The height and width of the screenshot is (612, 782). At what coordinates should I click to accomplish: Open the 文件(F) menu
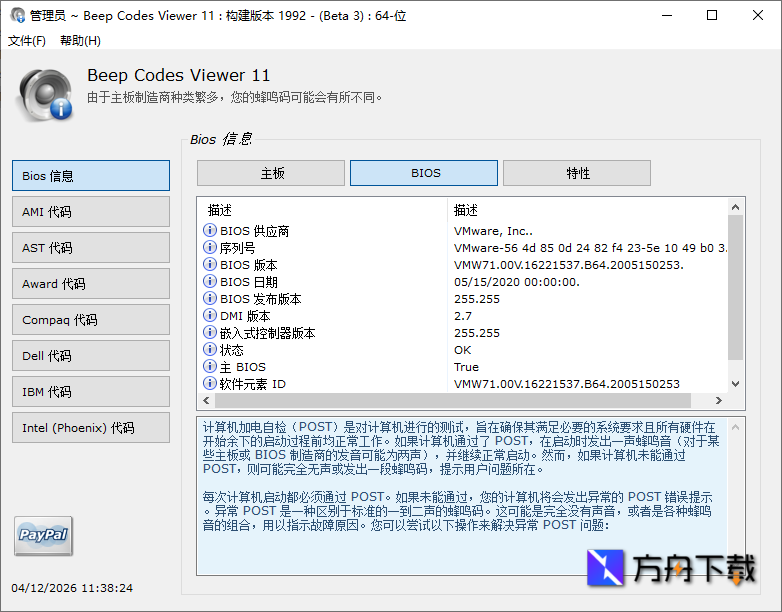[x=27, y=40]
